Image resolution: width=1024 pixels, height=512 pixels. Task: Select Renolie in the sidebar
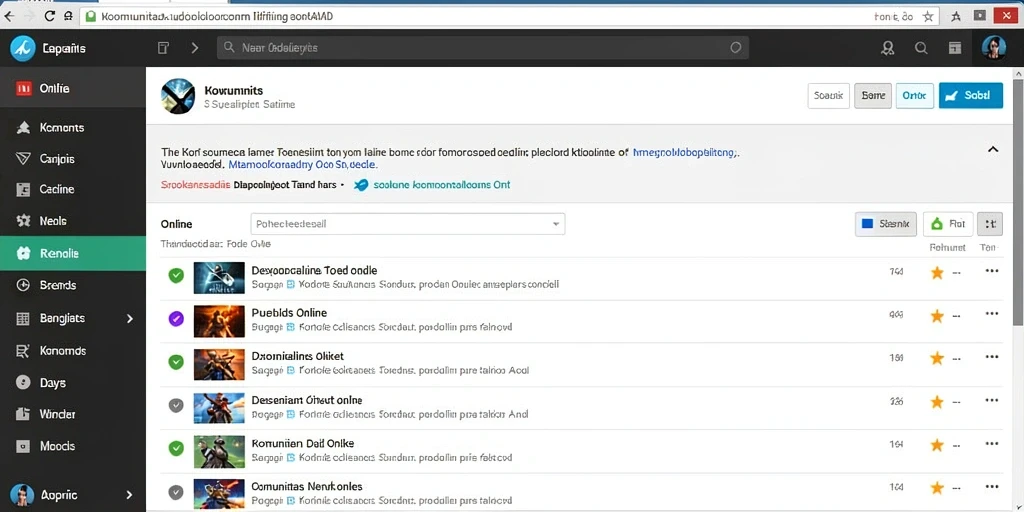(73, 253)
